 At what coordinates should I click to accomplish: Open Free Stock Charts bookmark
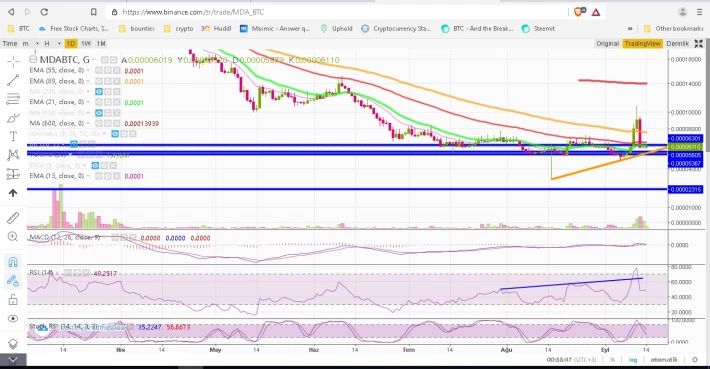pos(74,29)
